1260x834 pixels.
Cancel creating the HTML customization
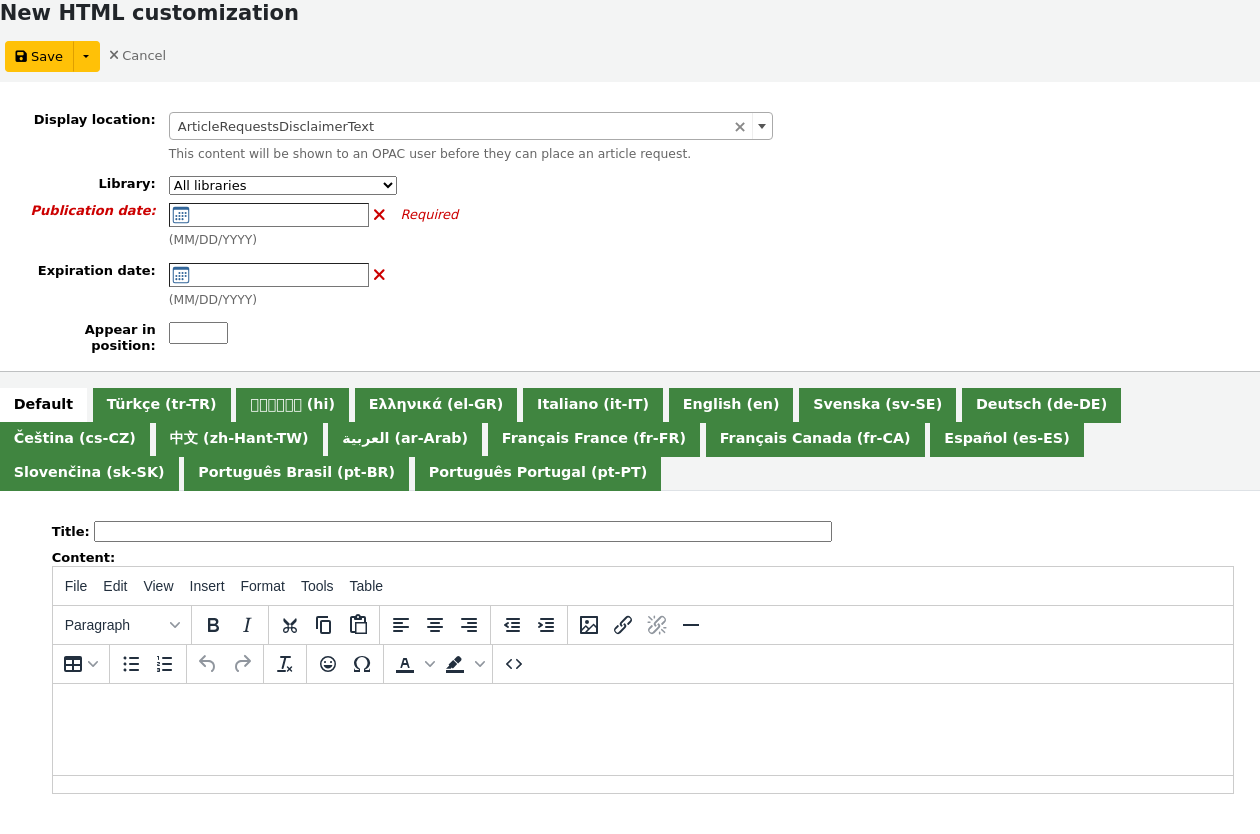(137, 55)
